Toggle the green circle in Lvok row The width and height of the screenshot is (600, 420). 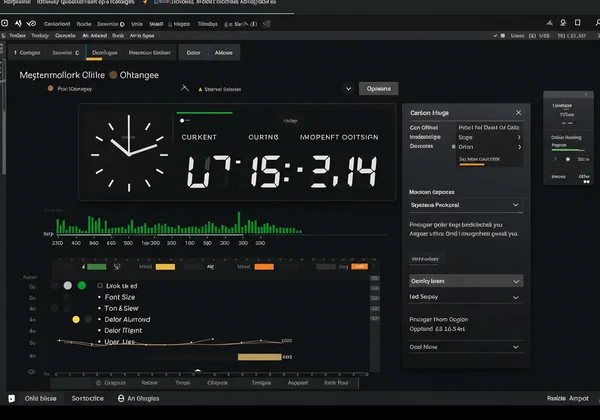point(82,285)
